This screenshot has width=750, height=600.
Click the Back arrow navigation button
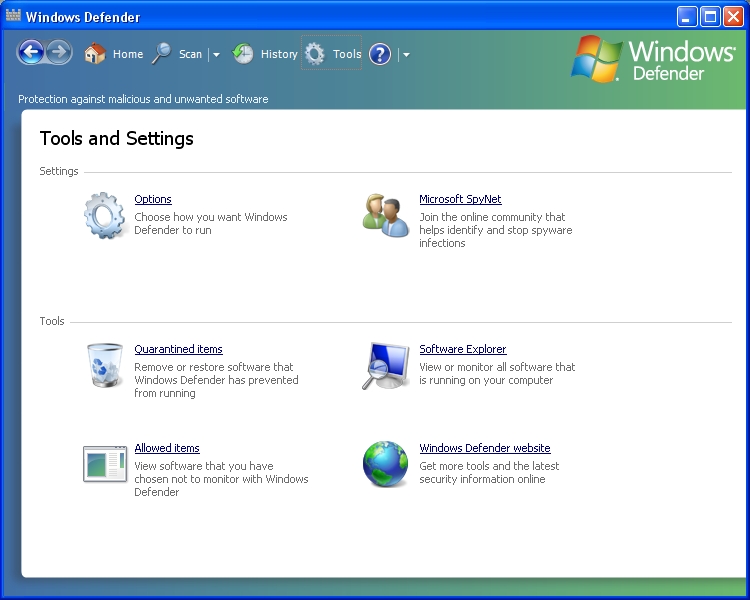[31, 53]
